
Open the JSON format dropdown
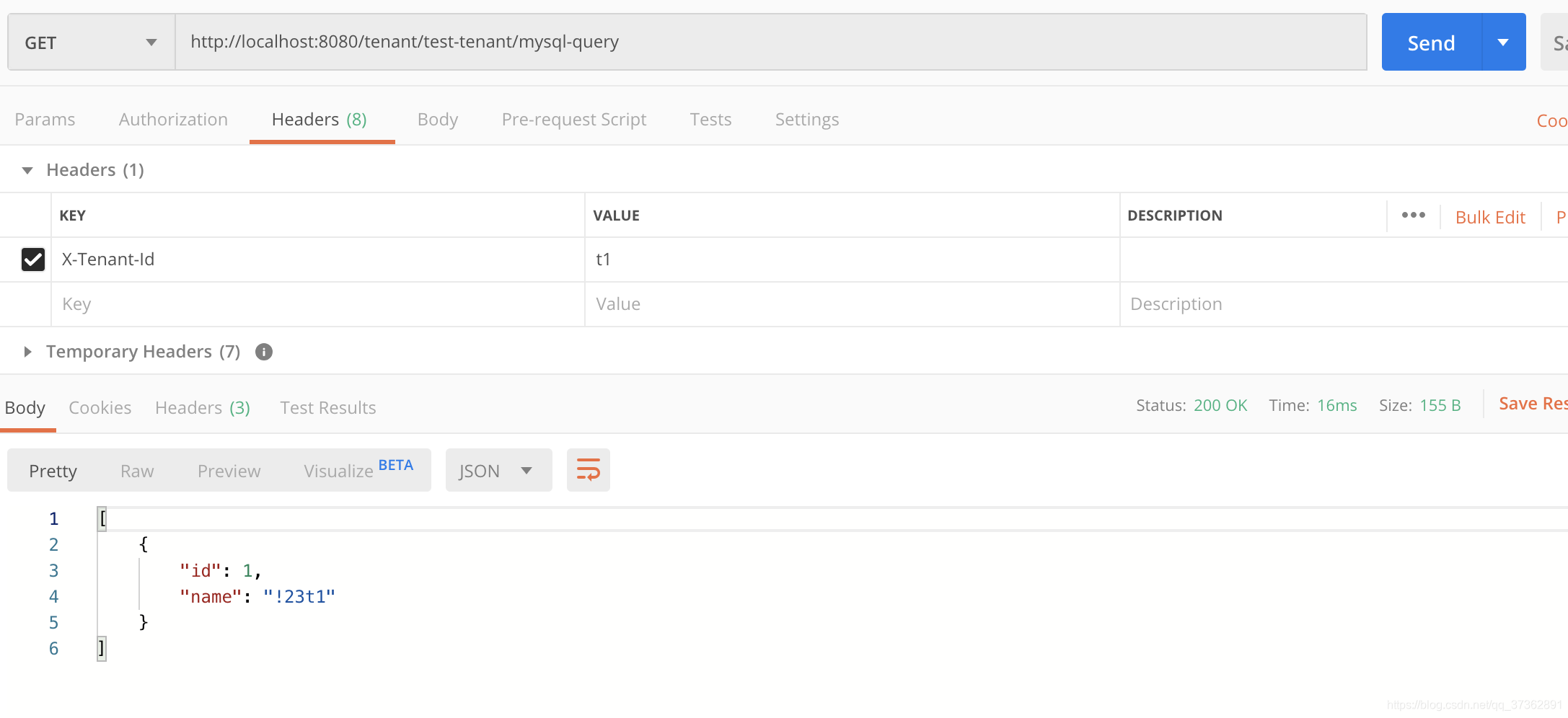pyautogui.click(x=498, y=470)
